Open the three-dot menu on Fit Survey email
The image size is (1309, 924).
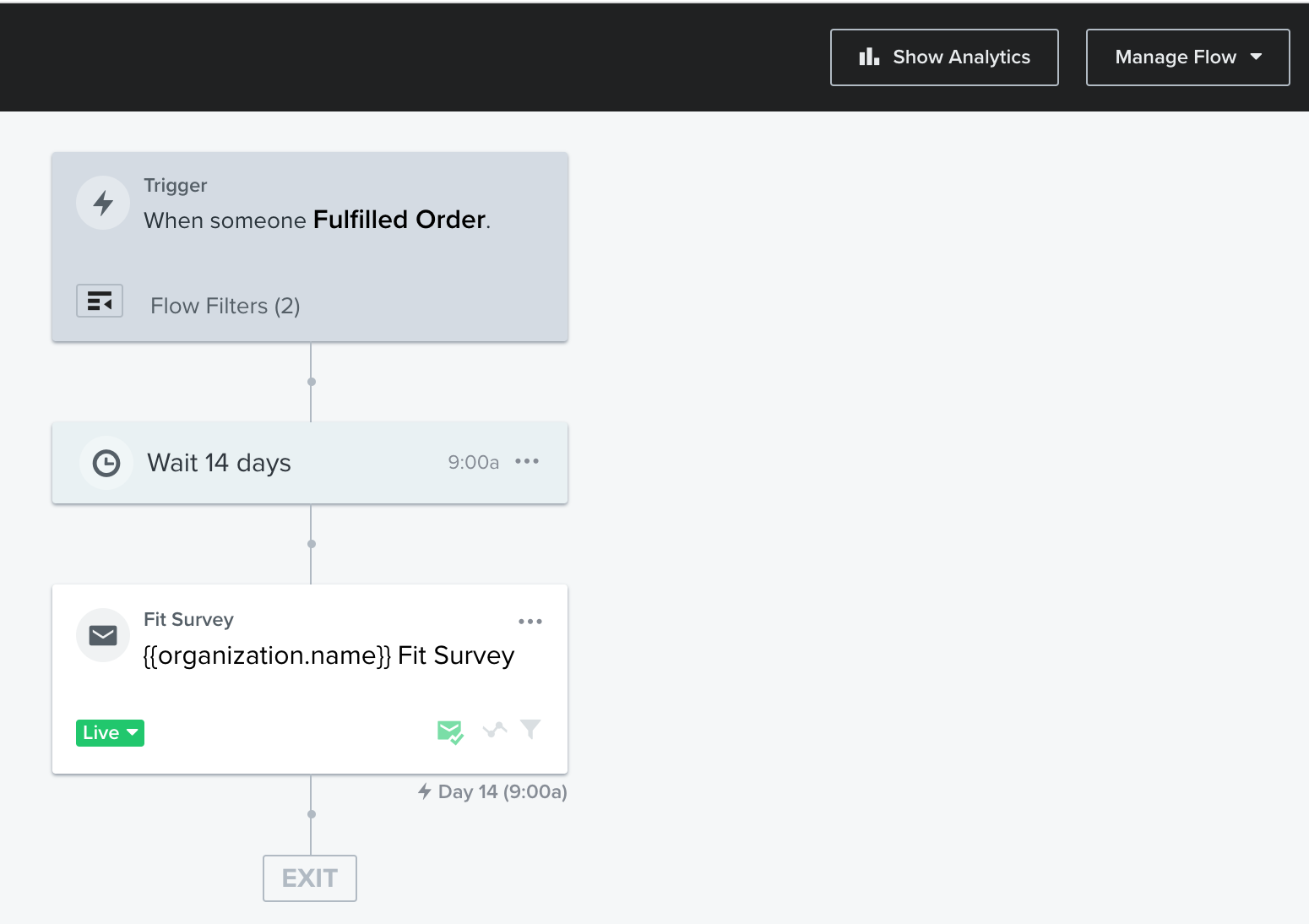[530, 622]
